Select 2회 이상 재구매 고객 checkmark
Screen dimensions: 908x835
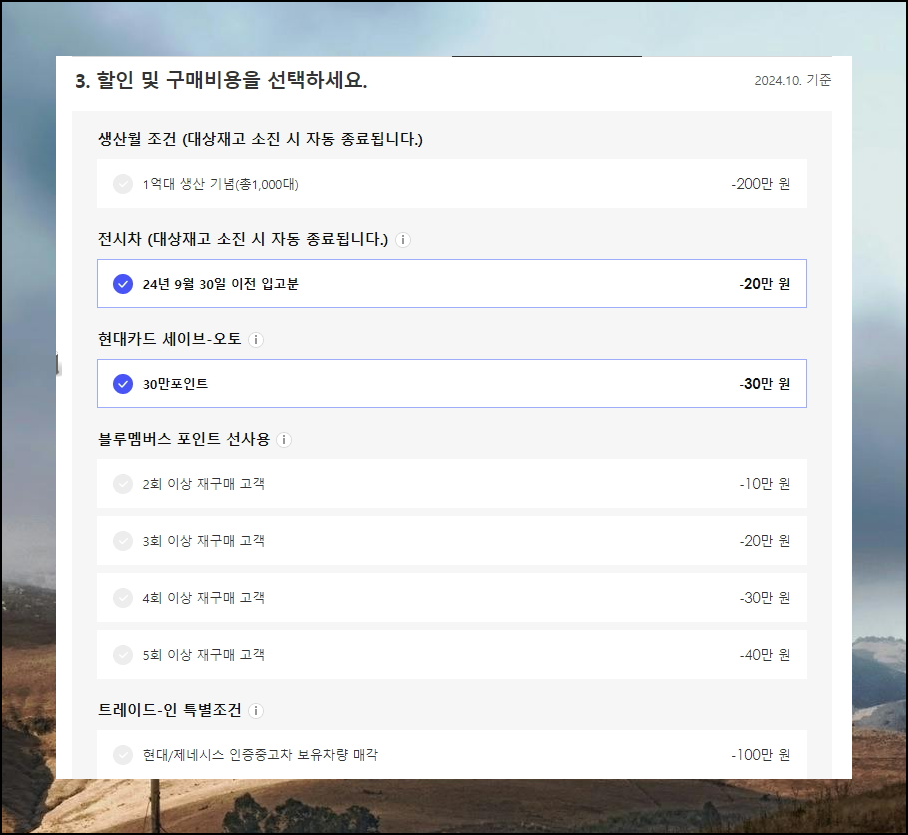pos(123,484)
